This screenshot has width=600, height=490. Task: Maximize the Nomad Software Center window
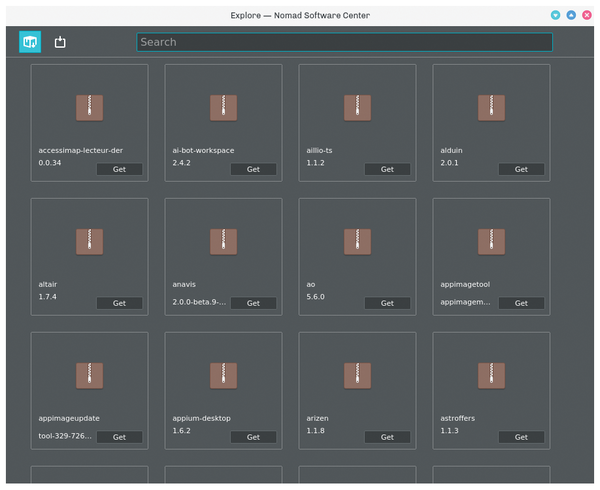(571, 15)
